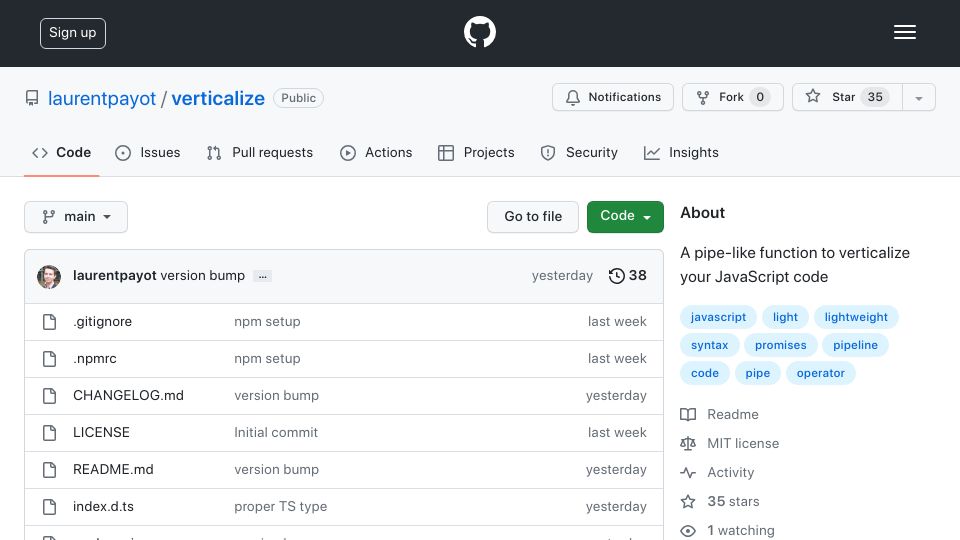Screen dimensions: 960x540
Task: Click the file icon next to README.md
Action: click(x=50, y=470)
